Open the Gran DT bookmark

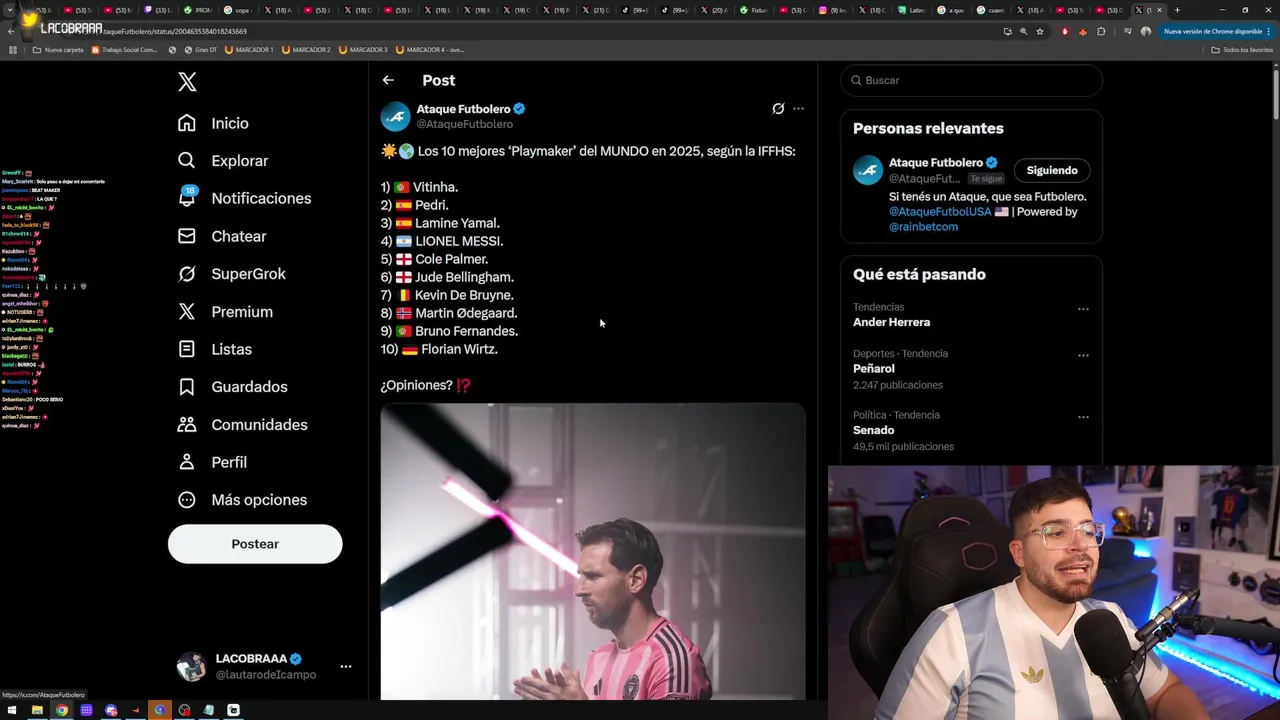coord(199,50)
